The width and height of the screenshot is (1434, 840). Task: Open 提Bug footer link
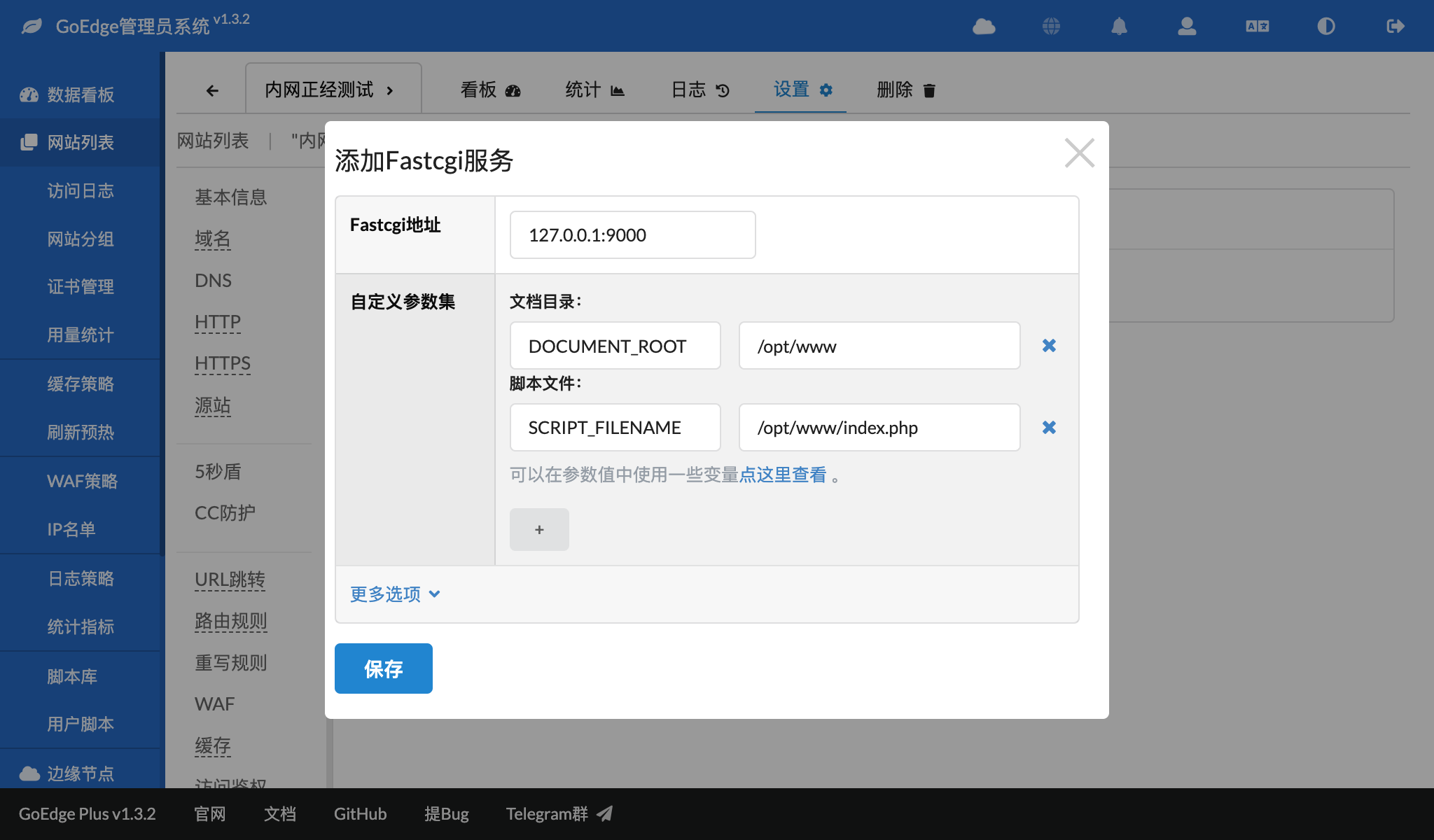pos(447,813)
